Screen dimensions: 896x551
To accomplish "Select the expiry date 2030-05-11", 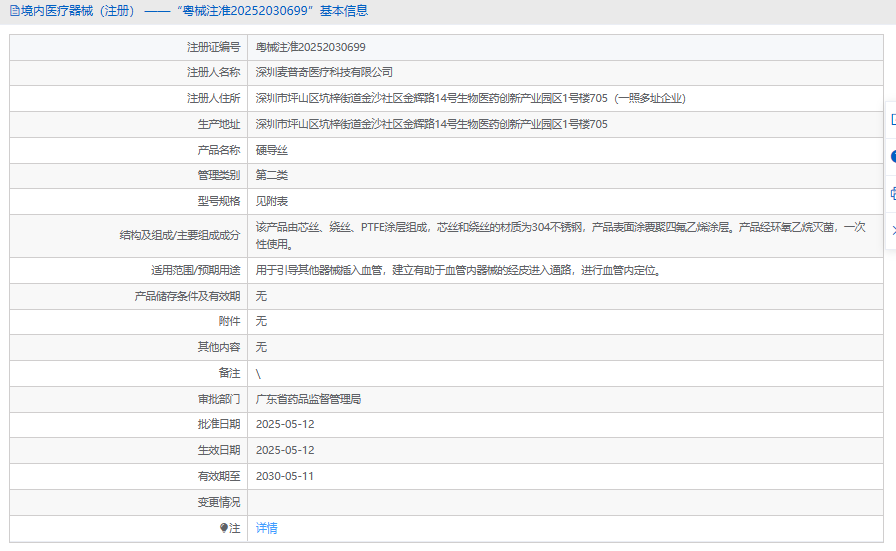I will (x=285, y=476).
